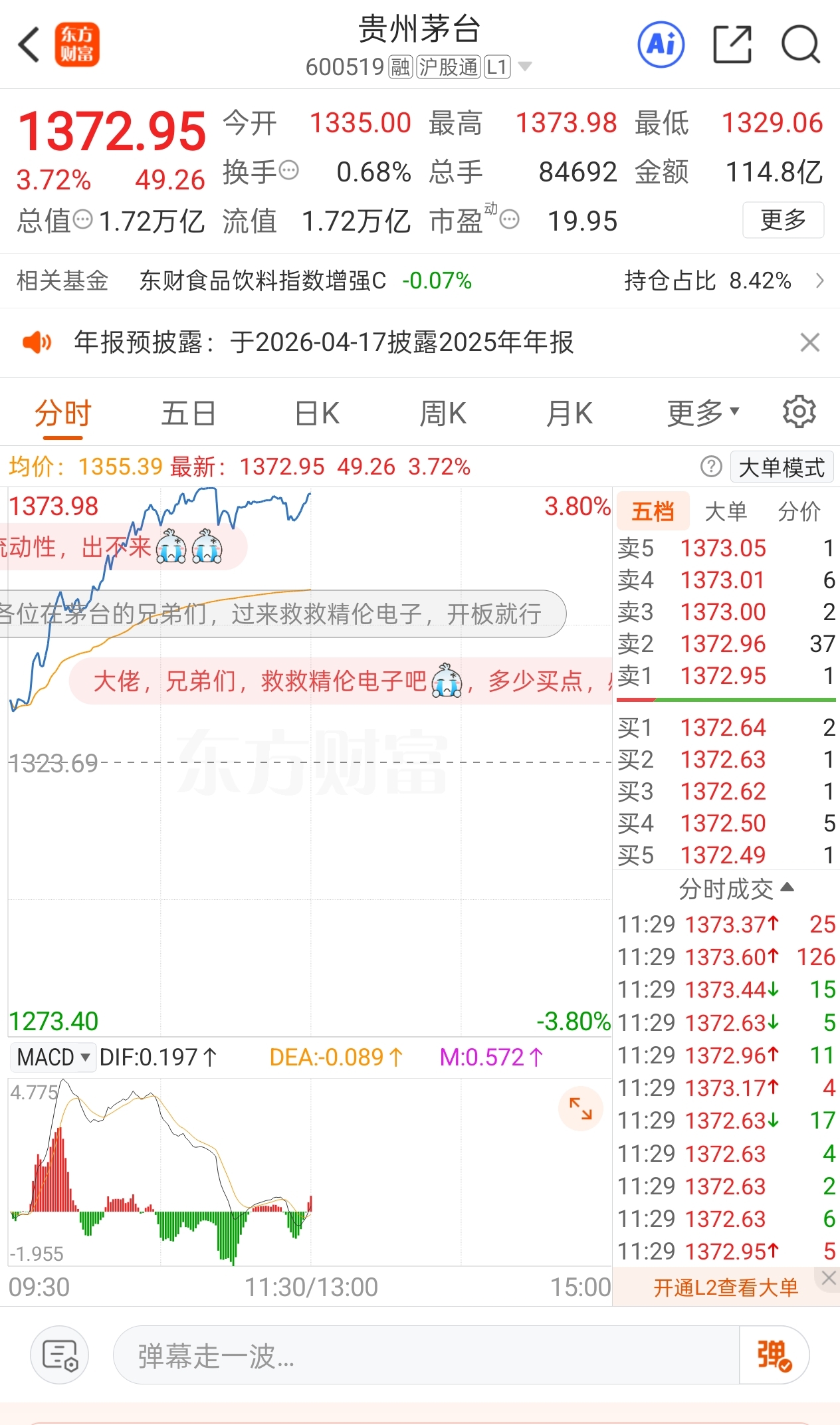This screenshot has width=840, height=1425.
Task: Open the danmaku settings icon
Action: tap(60, 1355)
